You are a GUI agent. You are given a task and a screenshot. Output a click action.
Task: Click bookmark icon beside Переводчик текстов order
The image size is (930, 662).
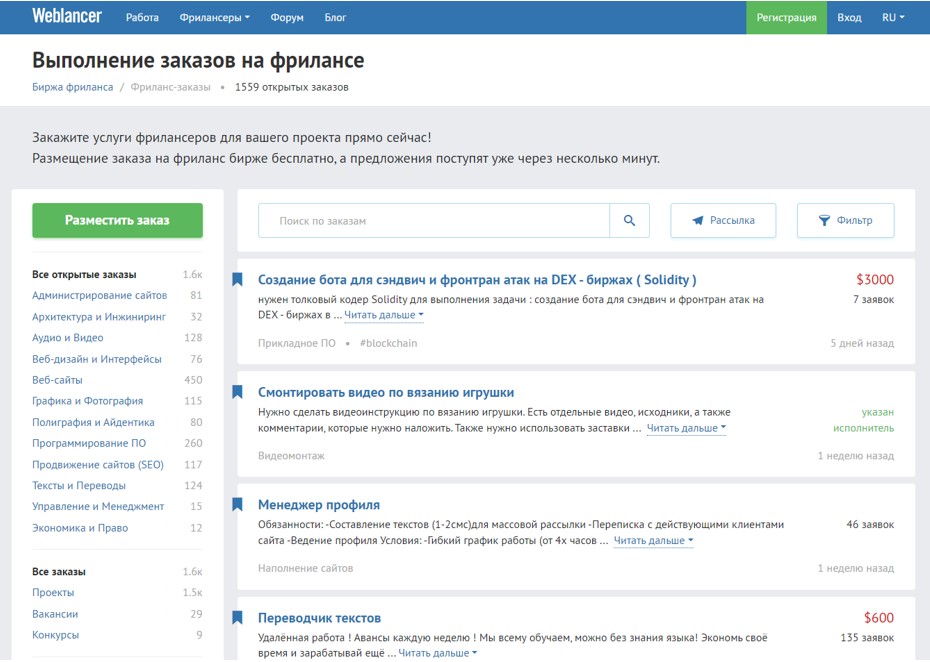tap(237, 618)
